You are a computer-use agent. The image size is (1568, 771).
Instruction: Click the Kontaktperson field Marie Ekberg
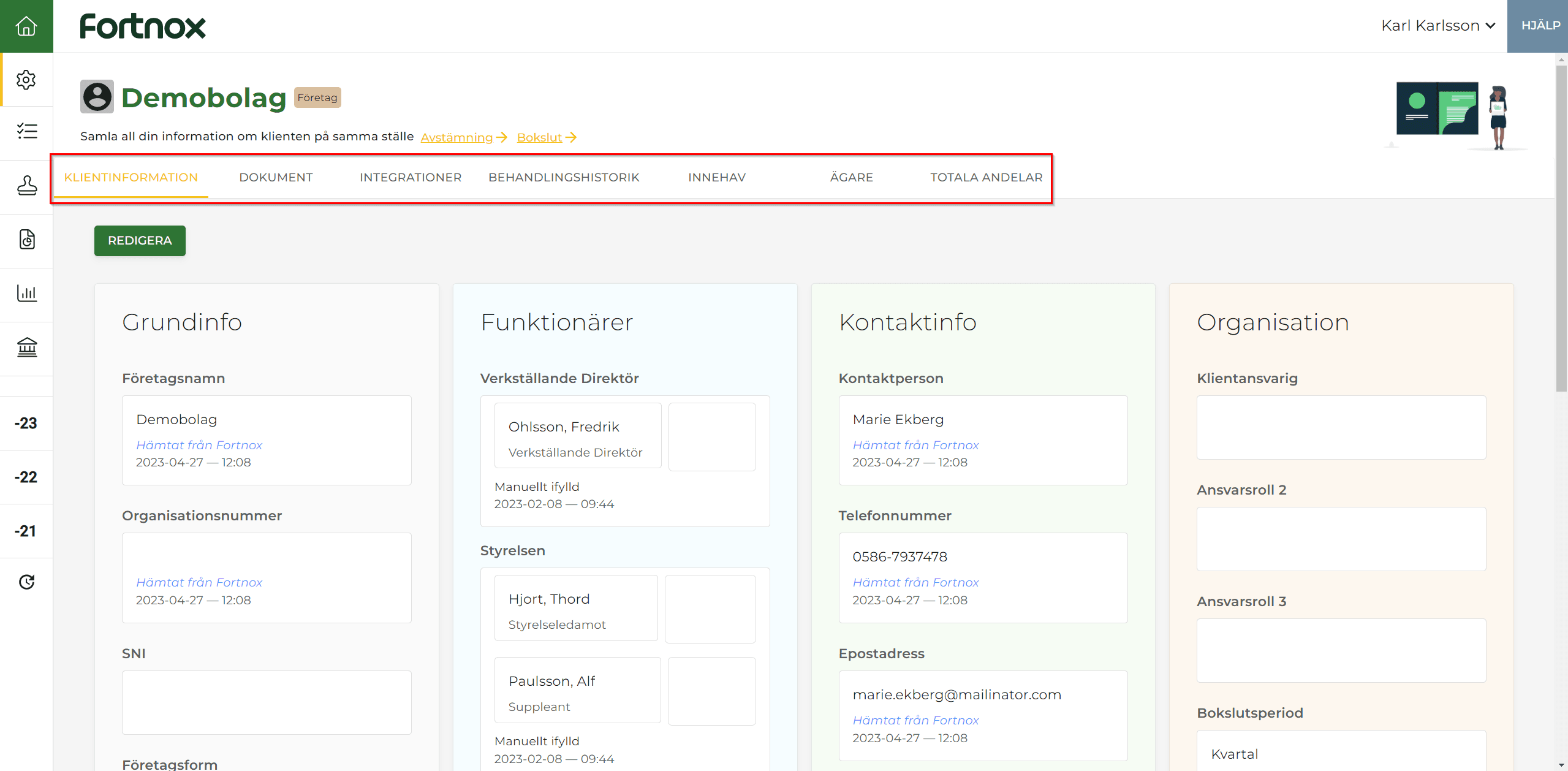(983, 440)
